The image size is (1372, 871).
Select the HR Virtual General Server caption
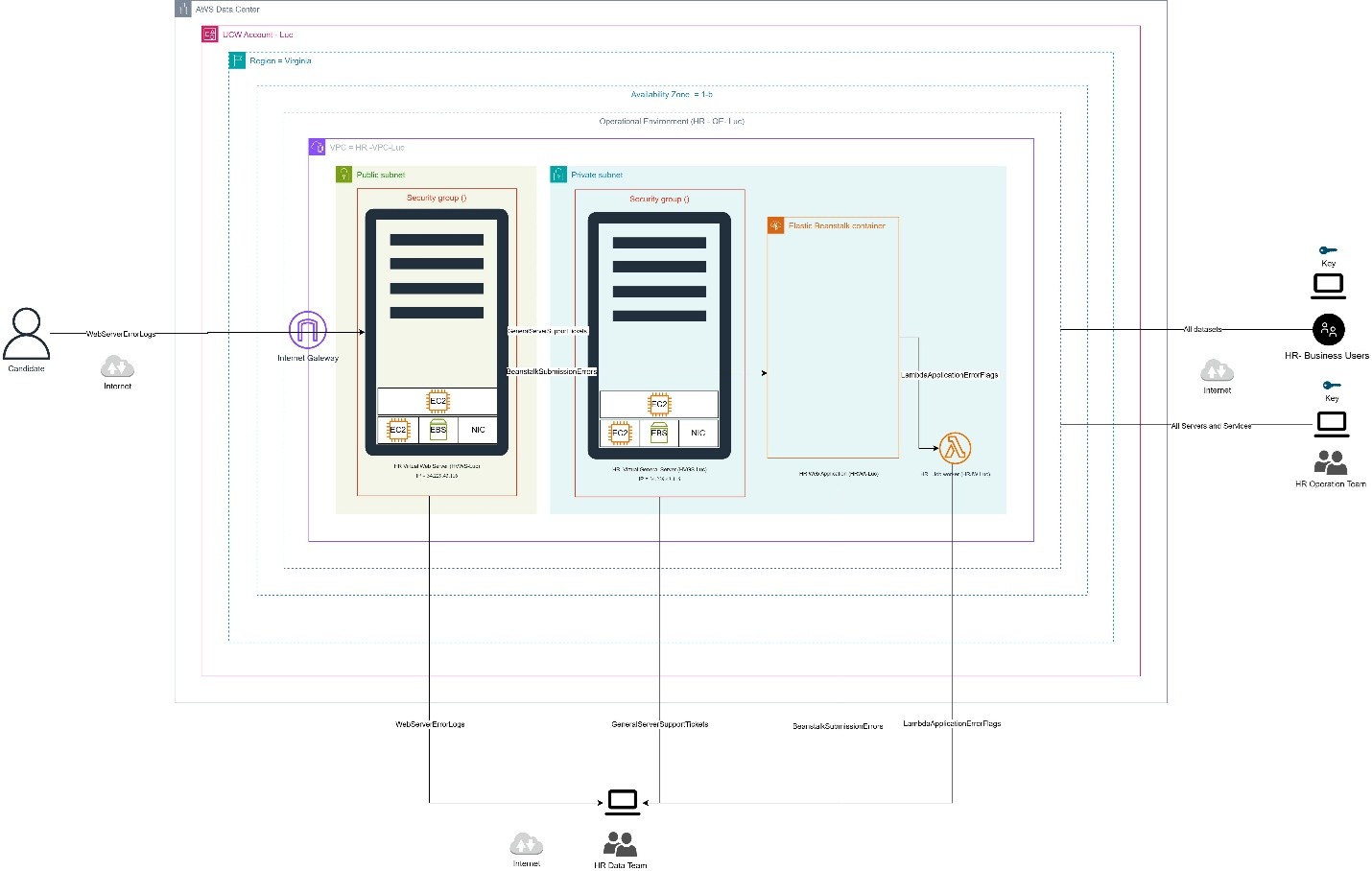coord(659,469)
